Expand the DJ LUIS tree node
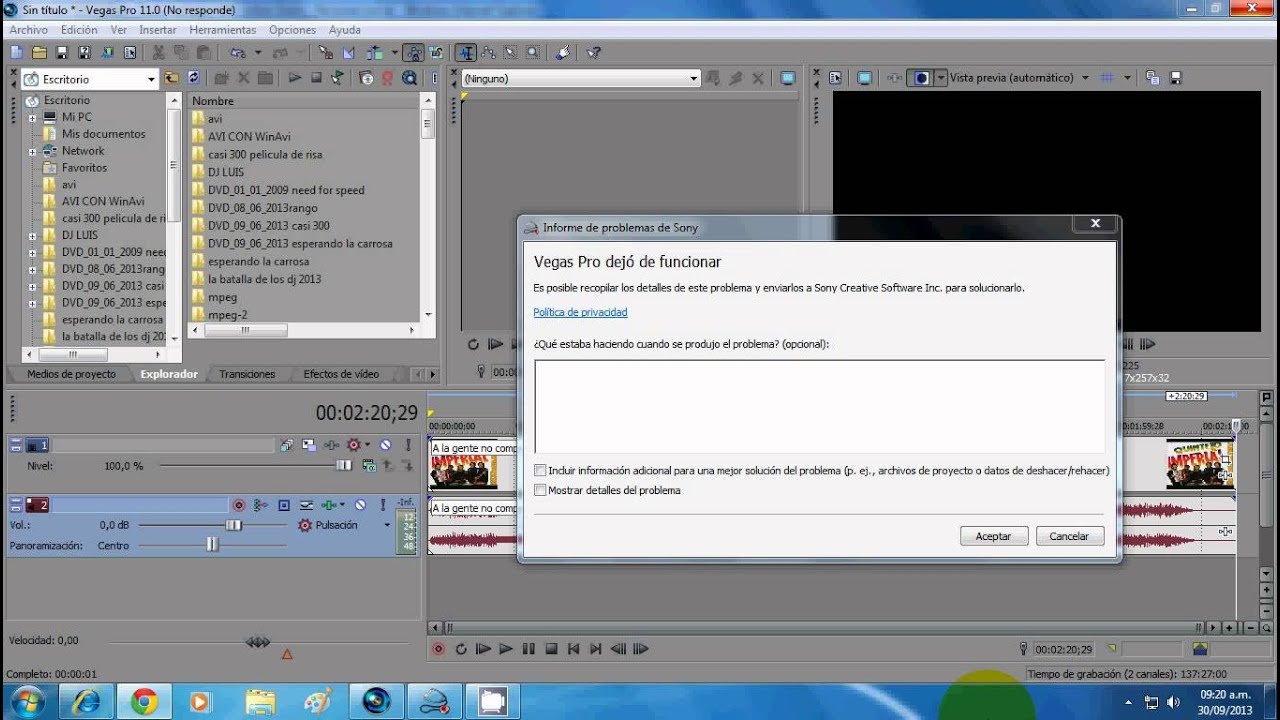This screenshot has height=720, width=1280. tap(32, 236)
